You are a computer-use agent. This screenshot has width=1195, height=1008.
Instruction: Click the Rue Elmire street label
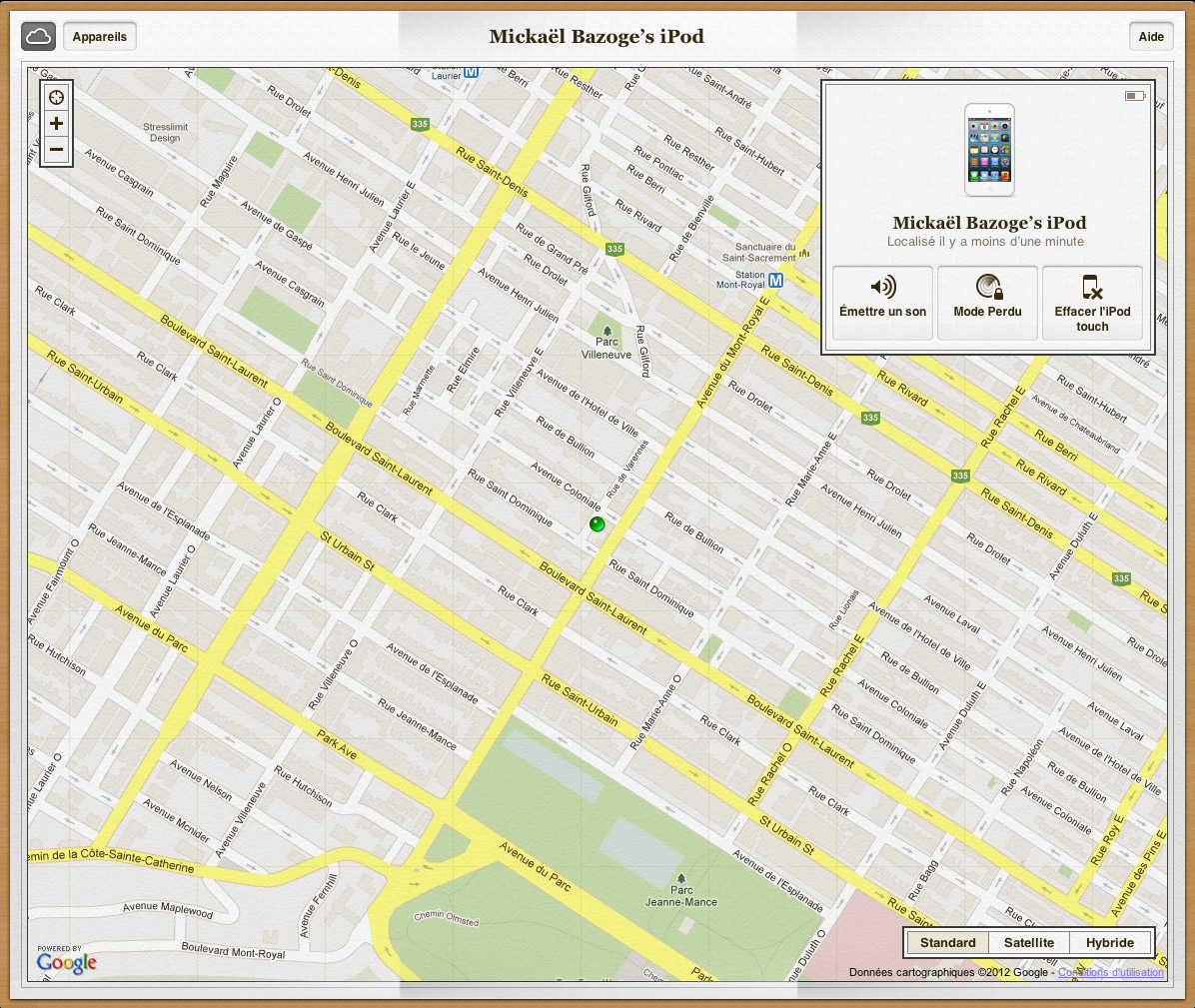pyautogui.click(x=464, y=371)
